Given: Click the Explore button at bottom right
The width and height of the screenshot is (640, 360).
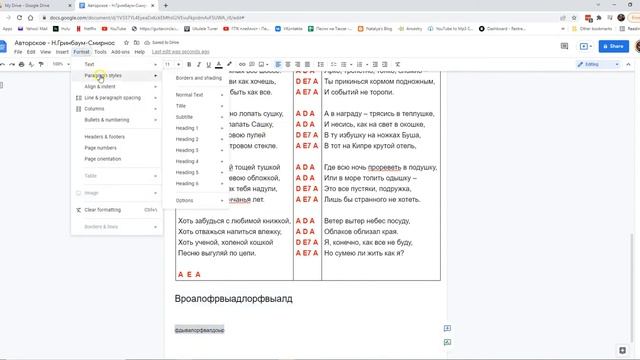Looking at the screenshot, I should (x=622, y=350).
